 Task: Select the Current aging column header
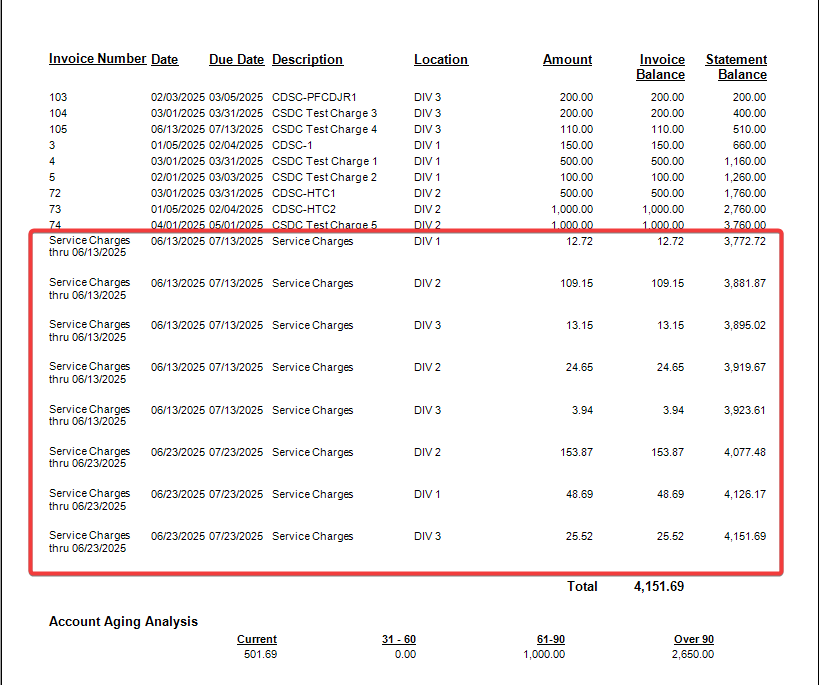point(257,639)
